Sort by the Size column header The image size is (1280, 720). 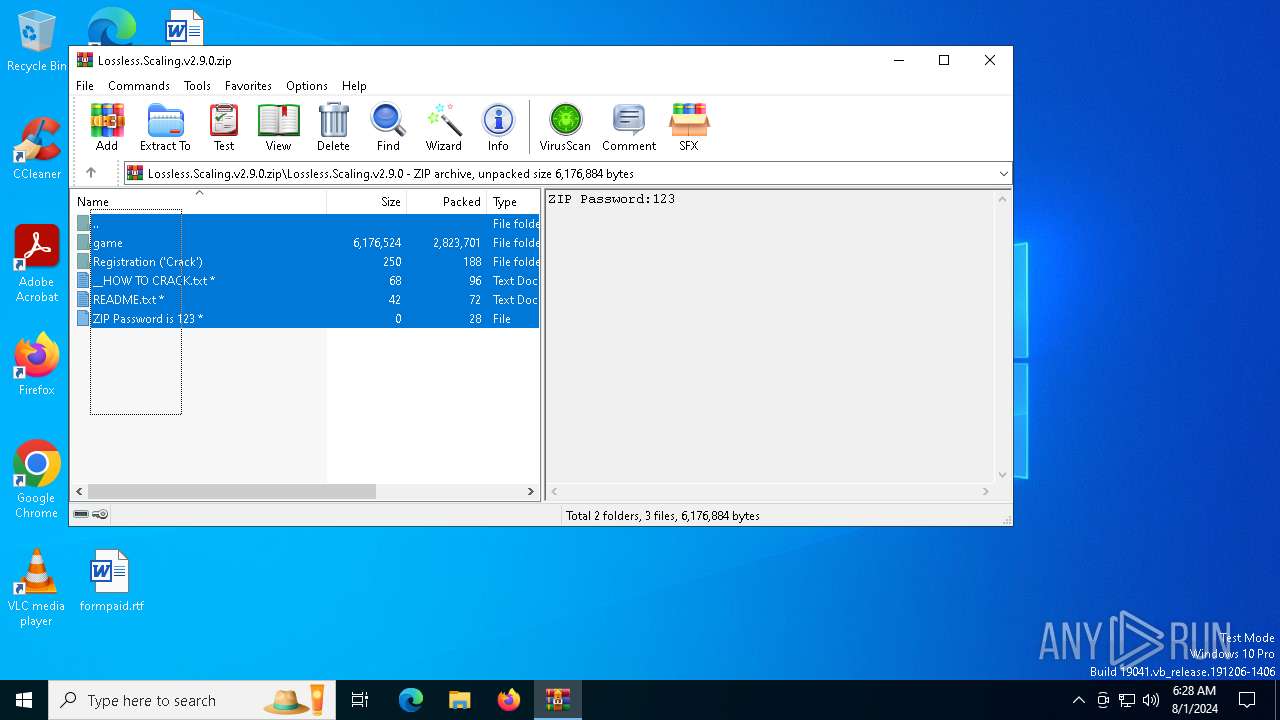coord(366,201)
